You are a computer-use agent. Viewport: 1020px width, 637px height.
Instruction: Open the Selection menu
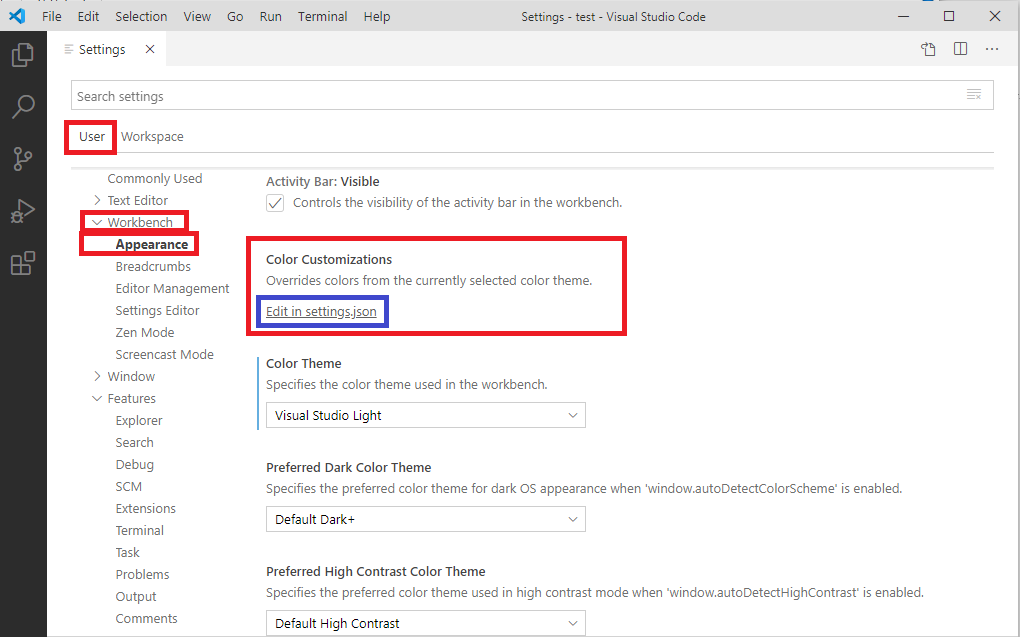[141, 16]
